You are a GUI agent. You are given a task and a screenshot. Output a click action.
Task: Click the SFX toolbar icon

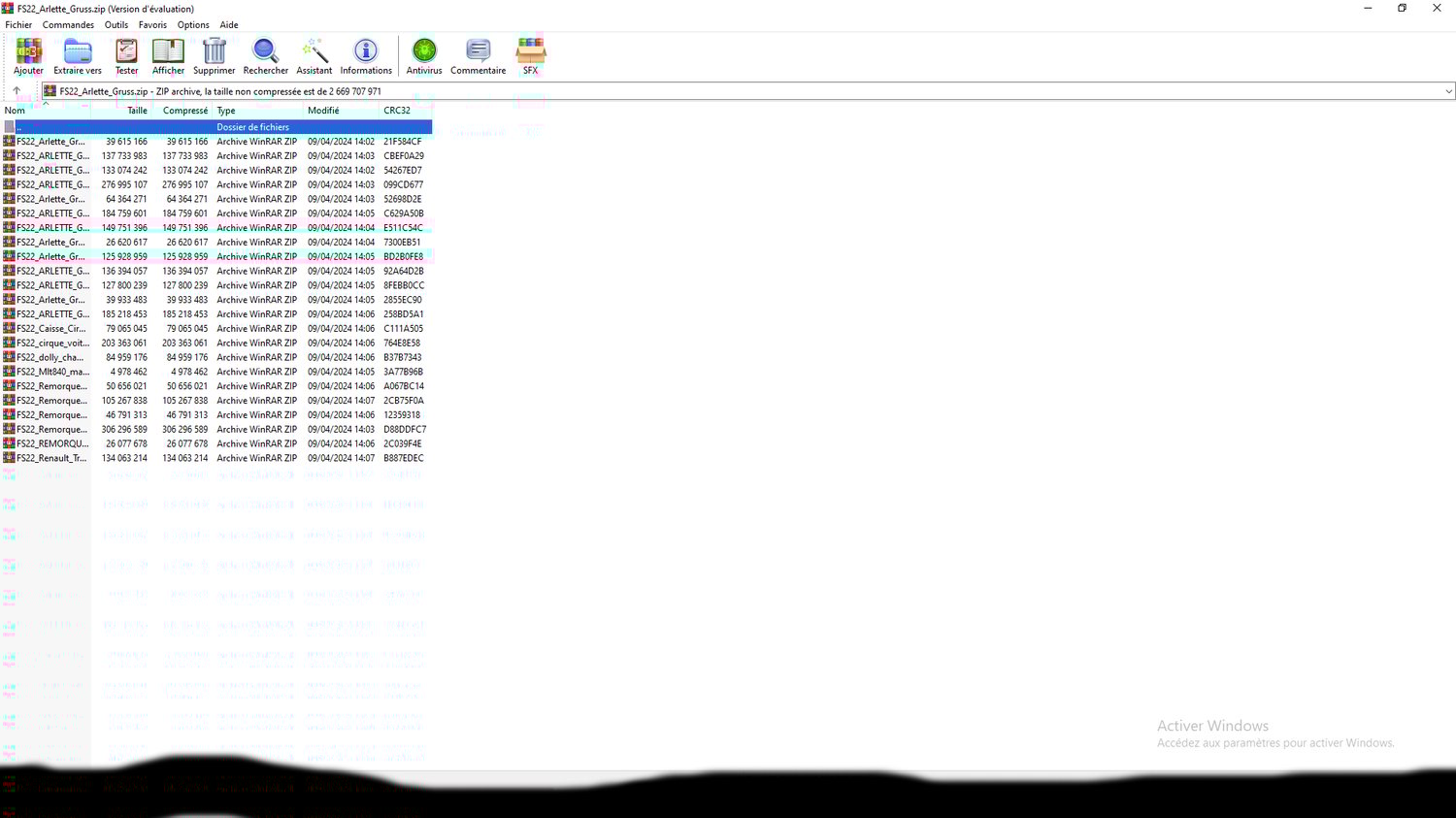[x=531, y=50]
